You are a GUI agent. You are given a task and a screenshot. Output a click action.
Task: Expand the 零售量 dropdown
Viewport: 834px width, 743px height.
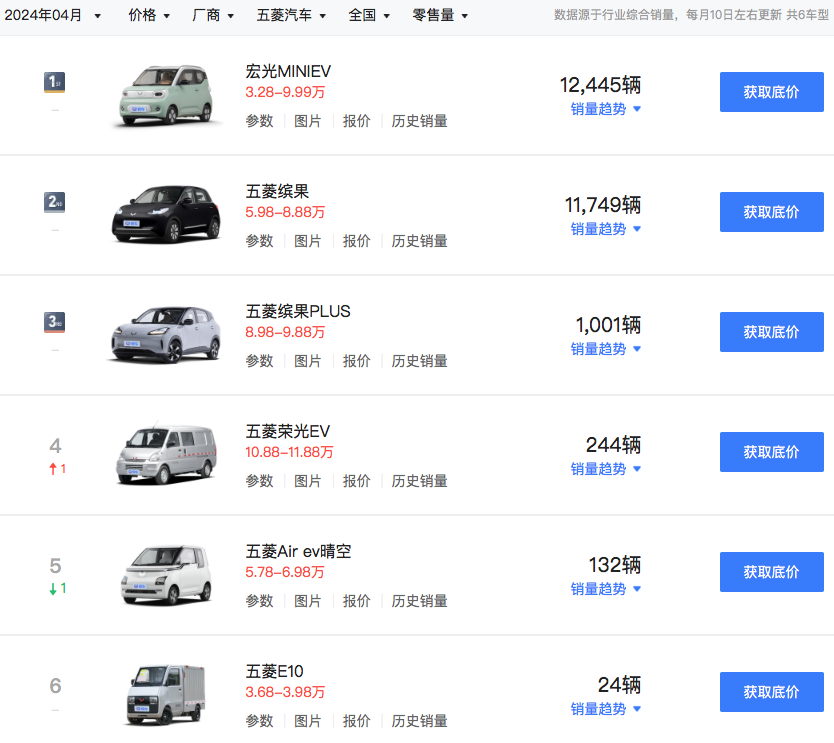pyautogui.click(x=440, y=15)
